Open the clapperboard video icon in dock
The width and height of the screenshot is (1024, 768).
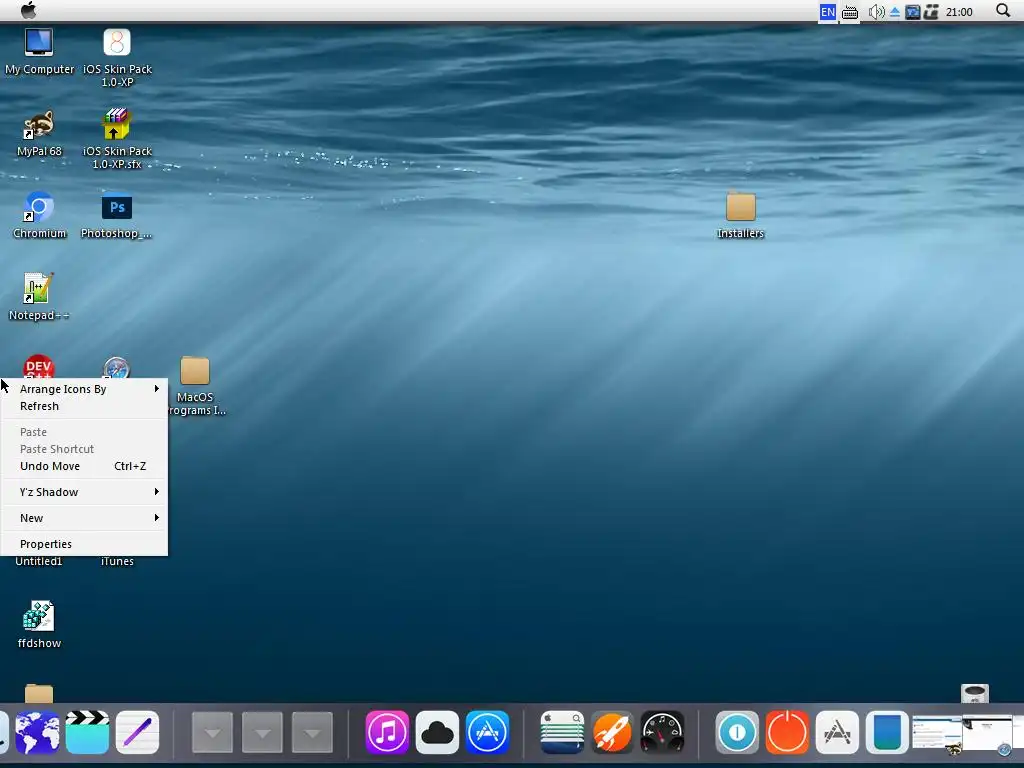pyautogui.click(x=87, y=732)
